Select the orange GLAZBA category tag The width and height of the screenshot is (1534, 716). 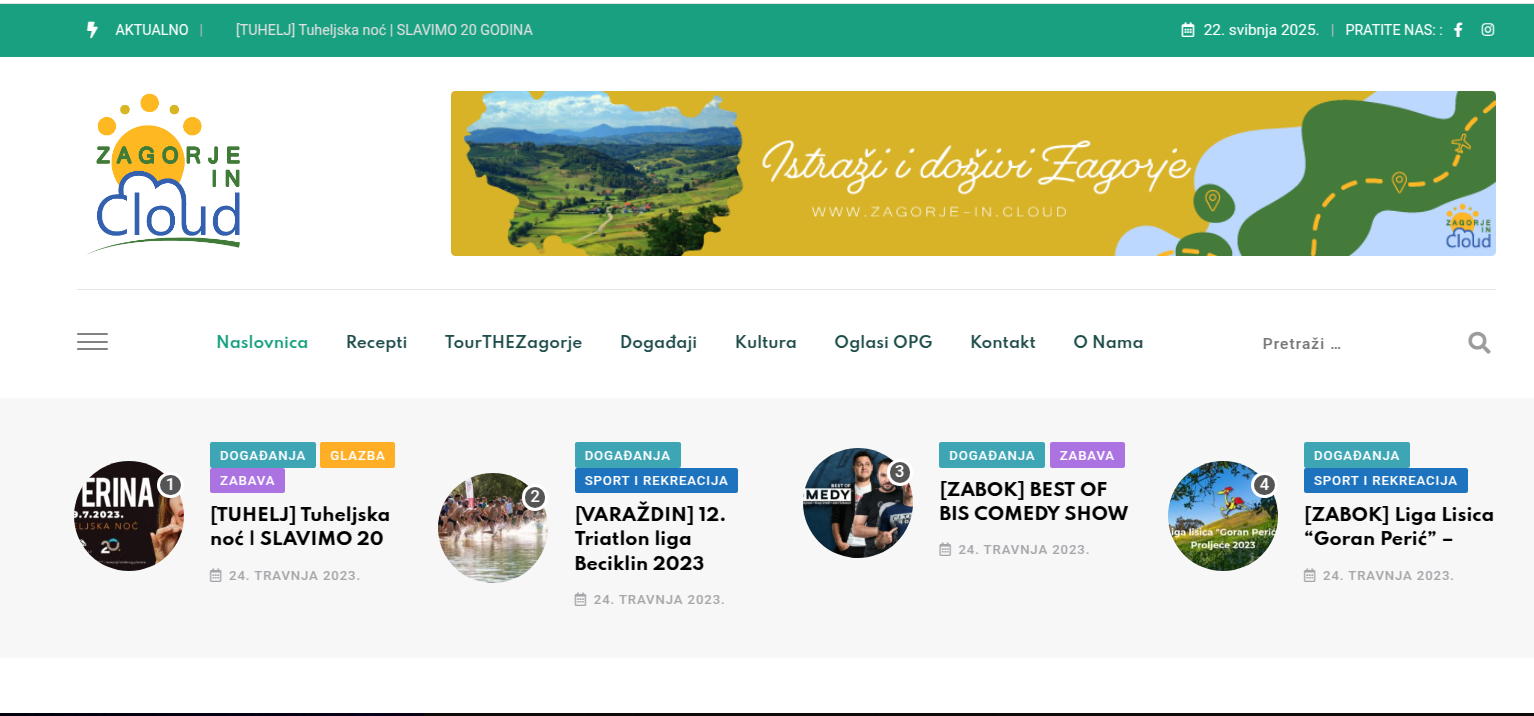tap(357, 455)
